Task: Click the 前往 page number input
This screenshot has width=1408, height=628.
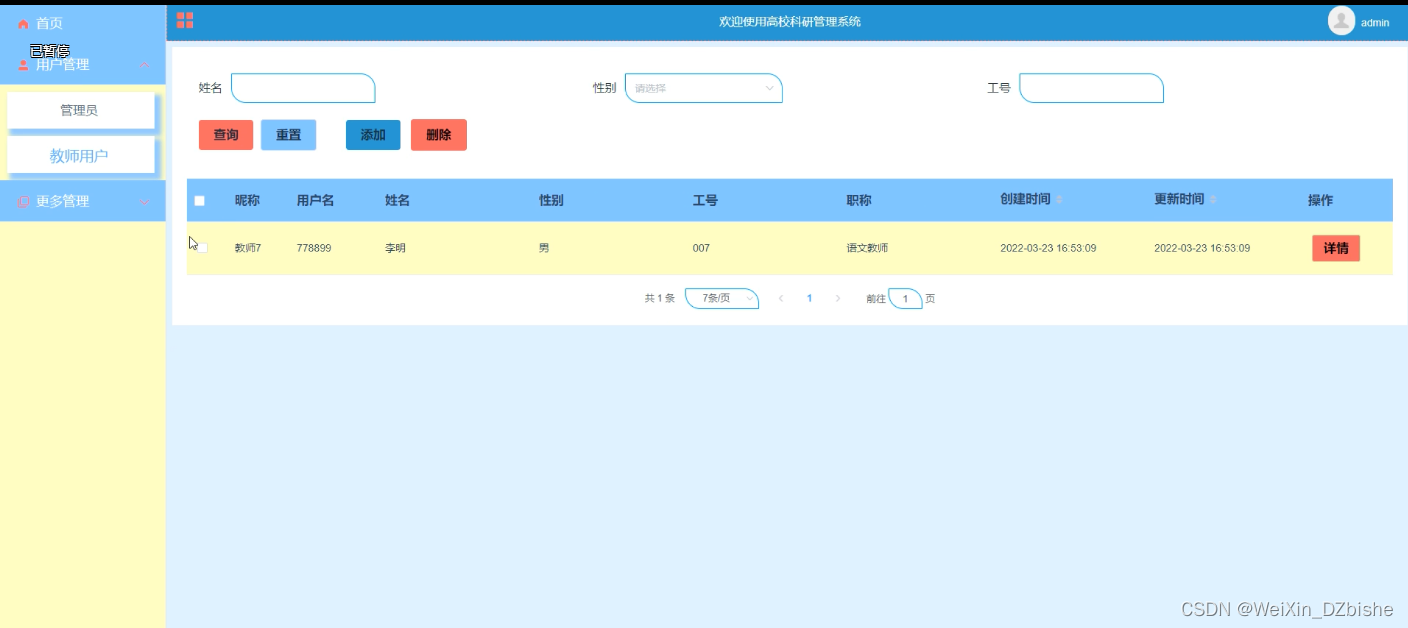Action: pos(905,298)
